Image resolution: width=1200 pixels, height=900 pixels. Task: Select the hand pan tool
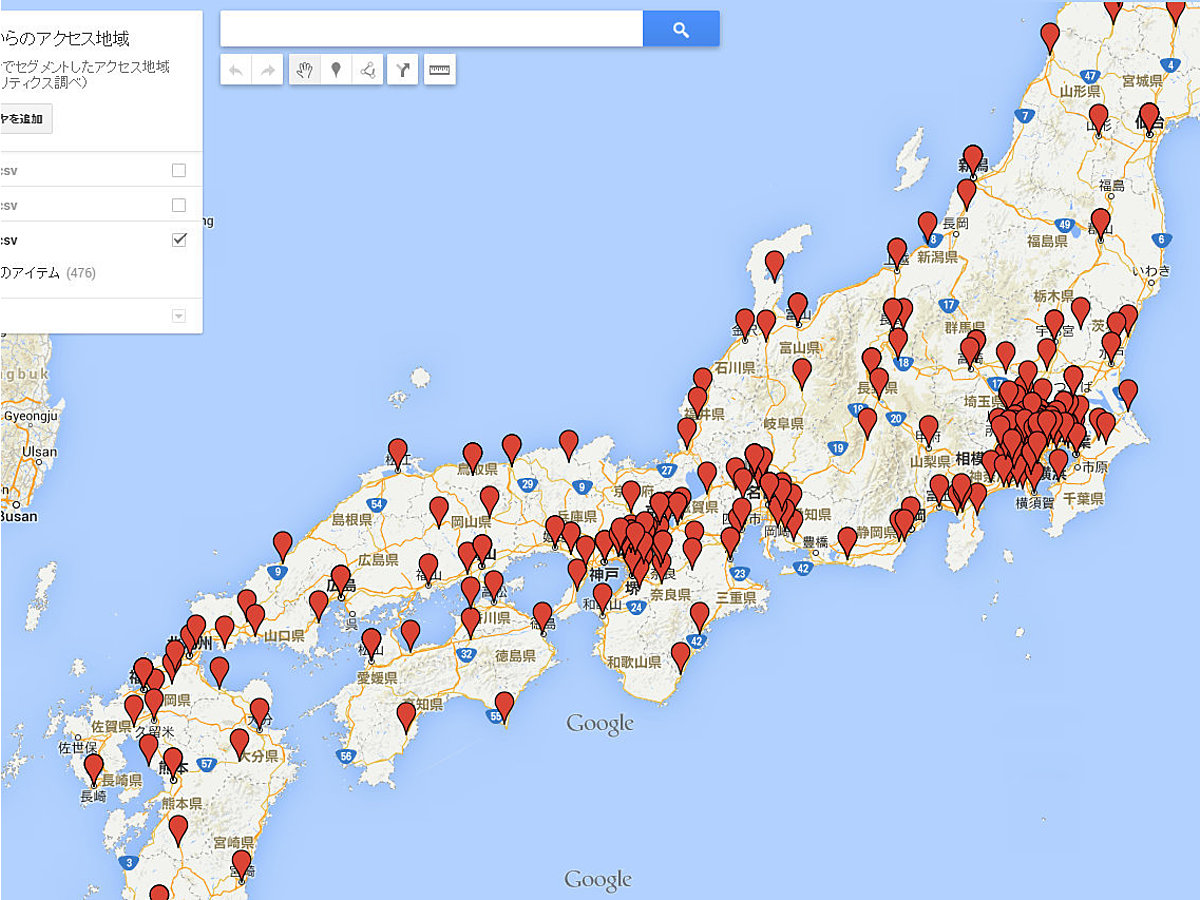pos(306,70)
